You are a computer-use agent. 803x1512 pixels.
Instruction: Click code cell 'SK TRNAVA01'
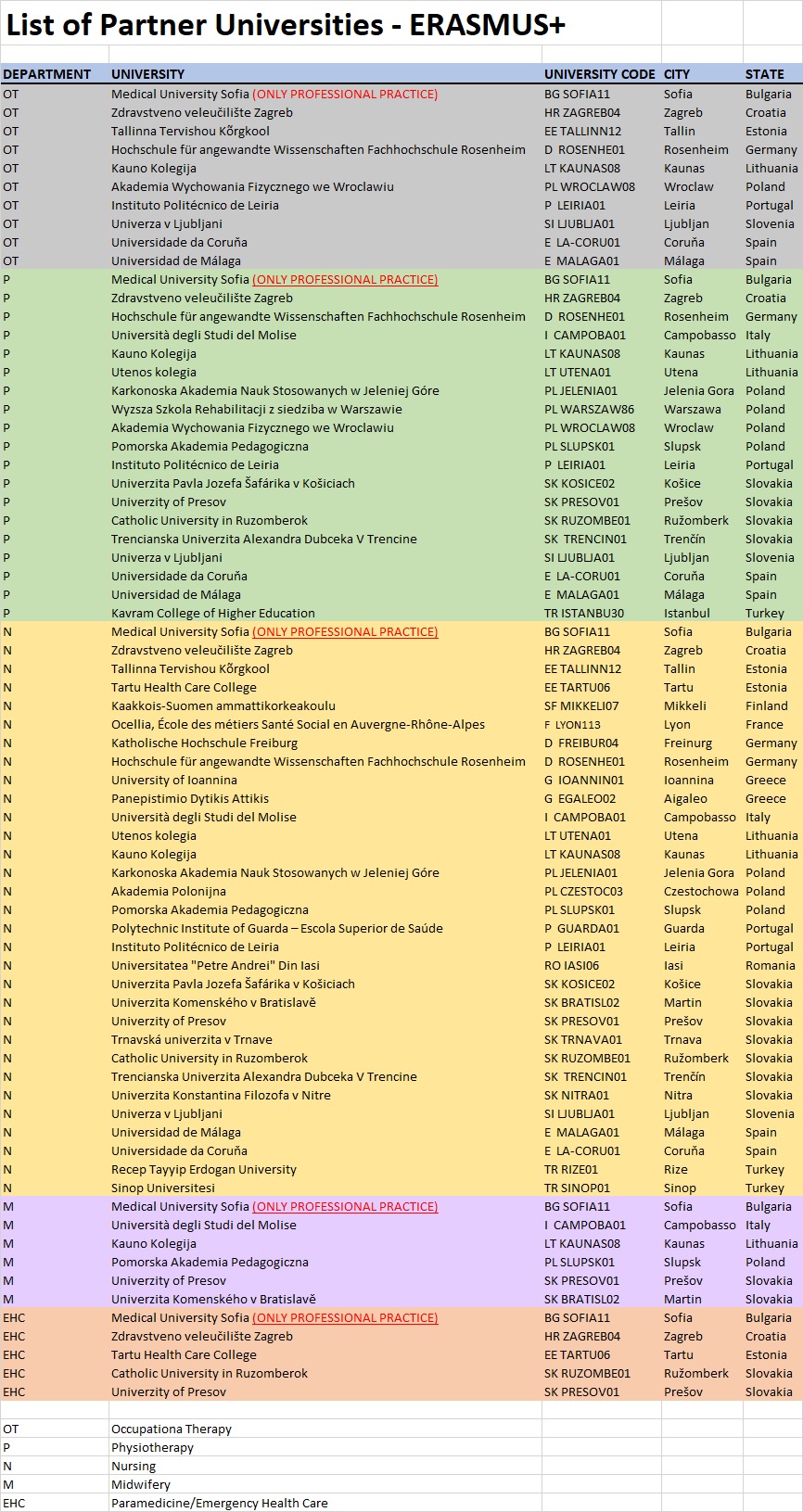click(583, 1039)
